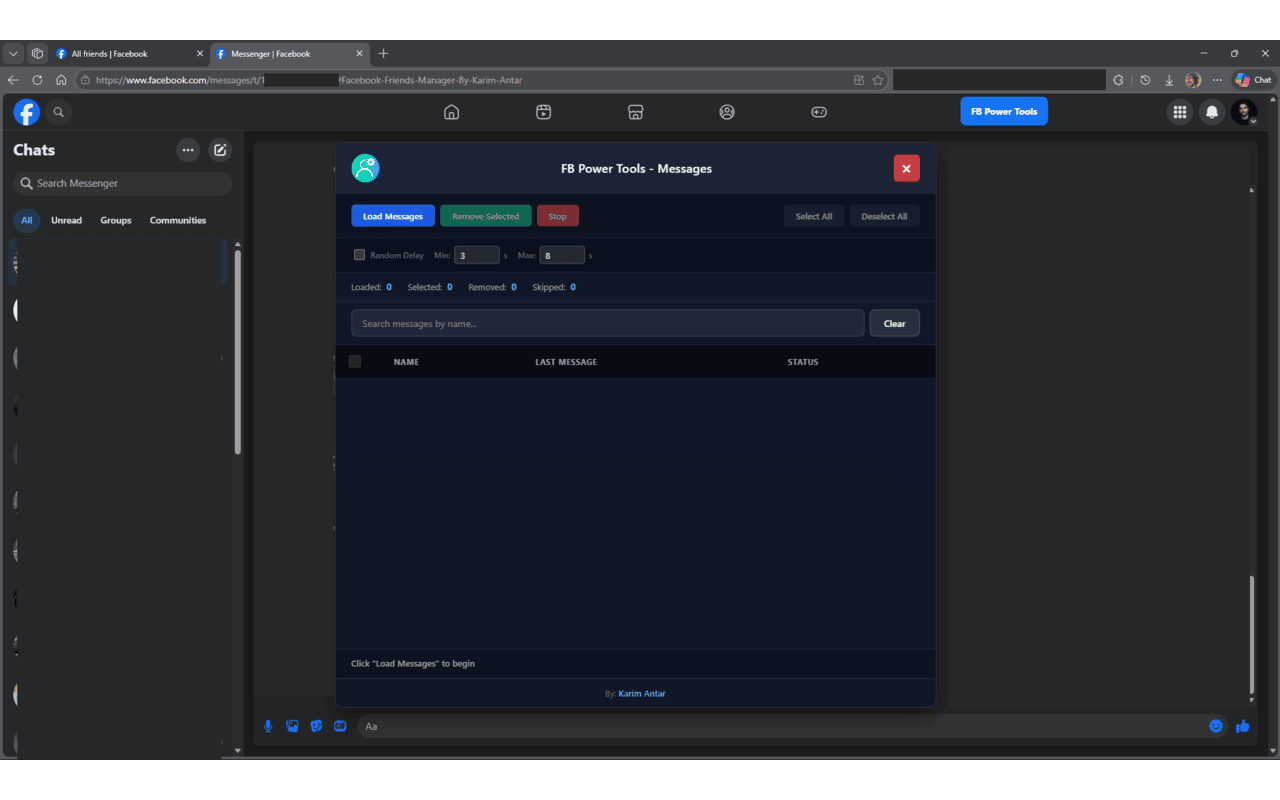Open the account profile picture menu
The height and width of the screenshot is (800, 1280).
(x=1244, y=112)
